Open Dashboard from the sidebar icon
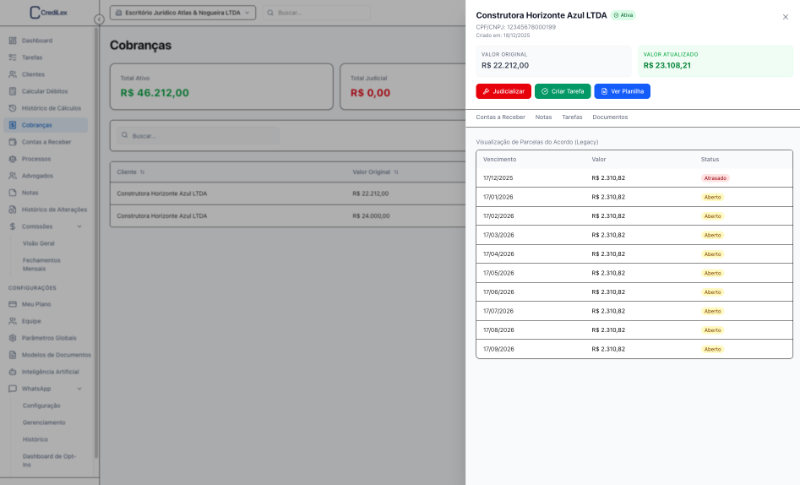 point(12,40)
